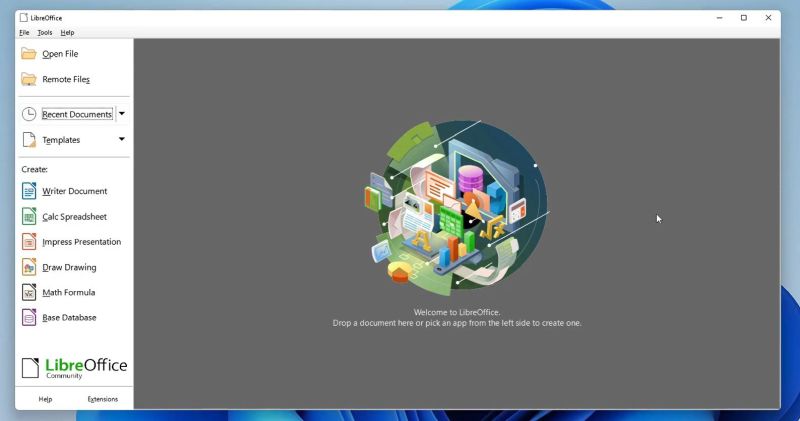Click the Extensions button
The image size is (800, 421).
click(103, 399)
